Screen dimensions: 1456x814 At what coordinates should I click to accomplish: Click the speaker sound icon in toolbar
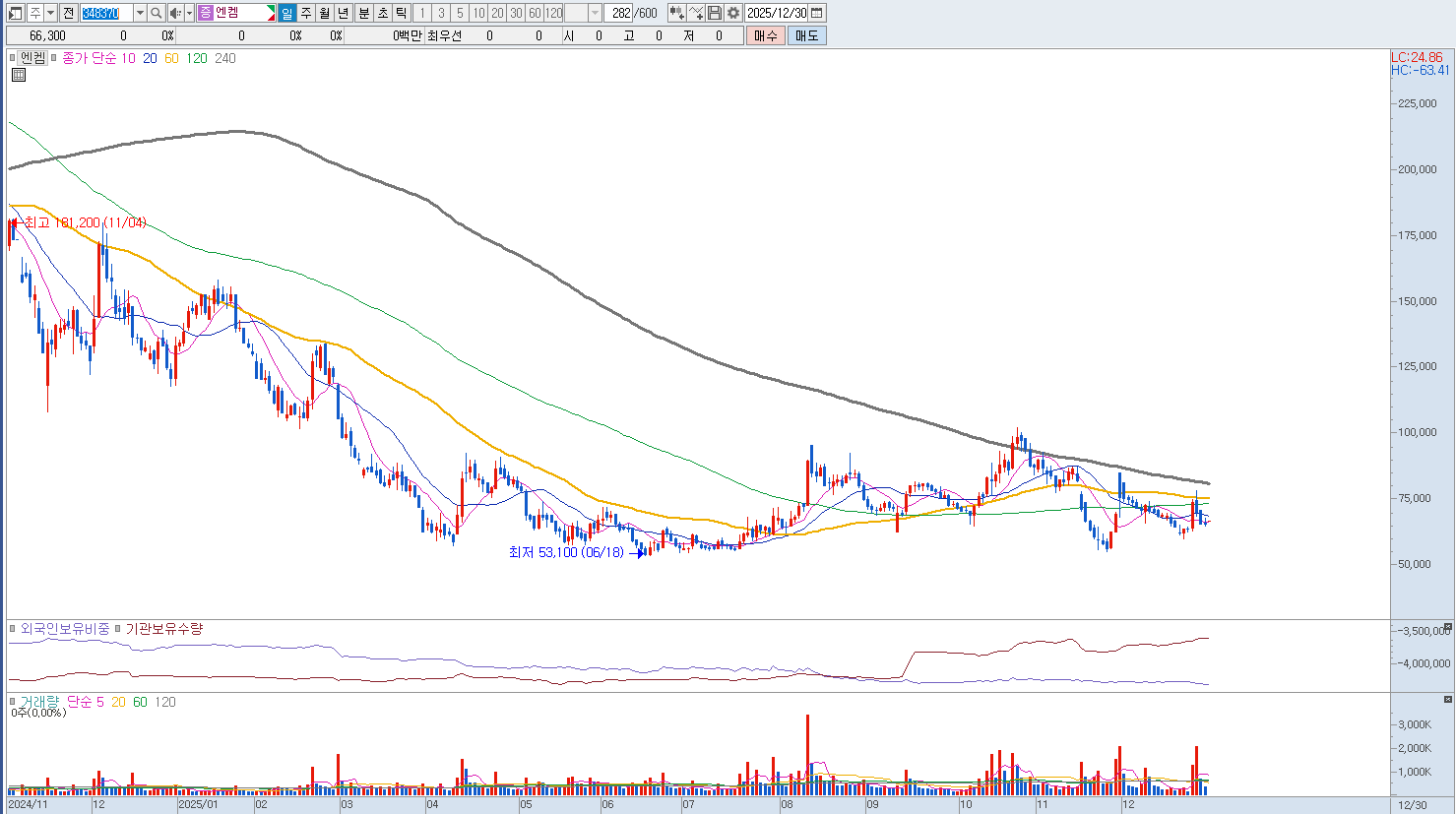(174, 13)
